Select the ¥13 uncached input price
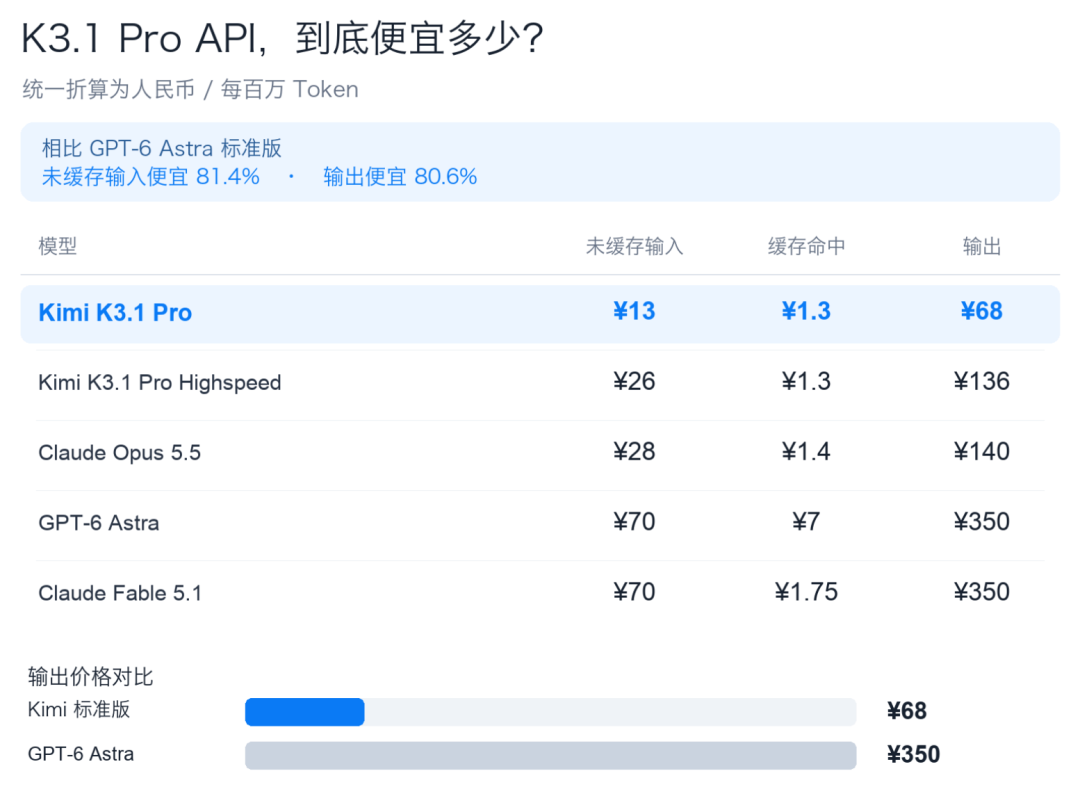The height and width of the screenshot is (787, 1080). pyautogui.click(x=634, y=311)
